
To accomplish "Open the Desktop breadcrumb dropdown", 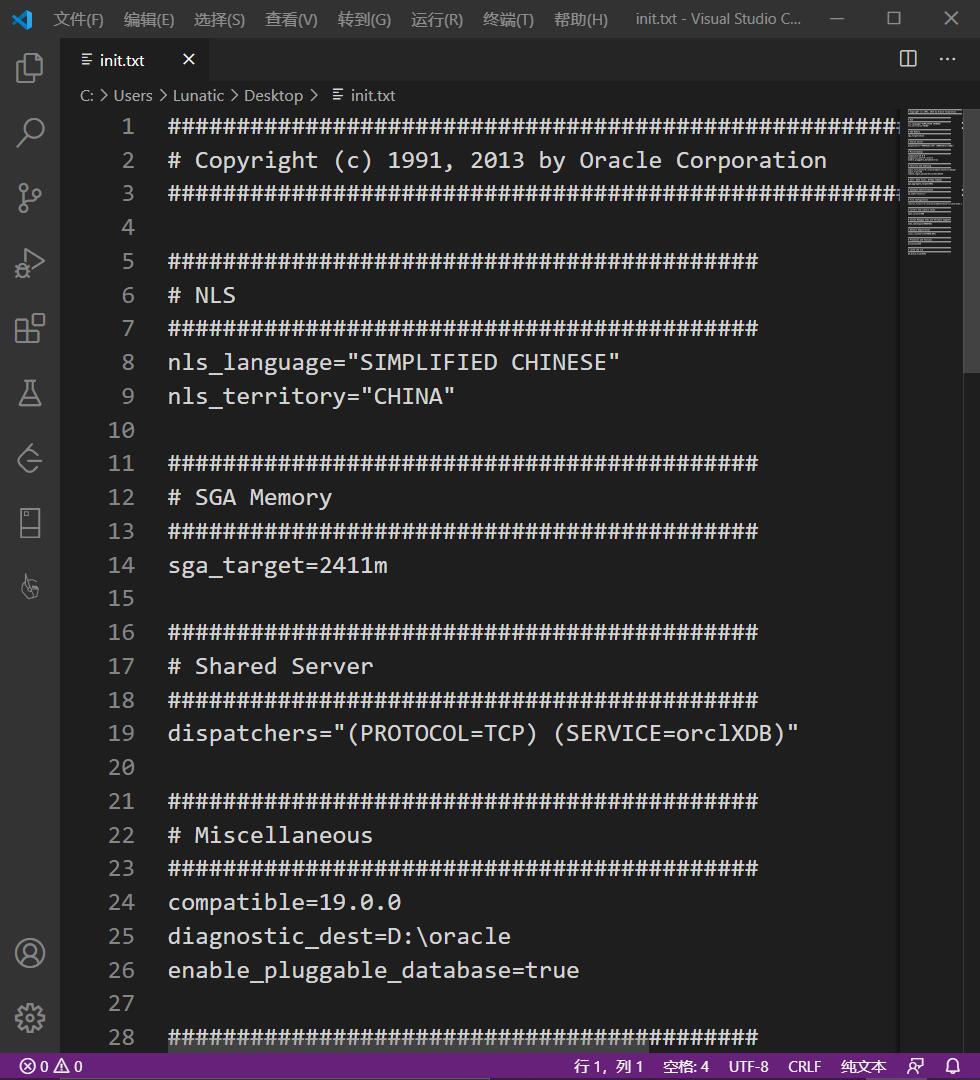I will pyautogui.click(x=273, y=95).
